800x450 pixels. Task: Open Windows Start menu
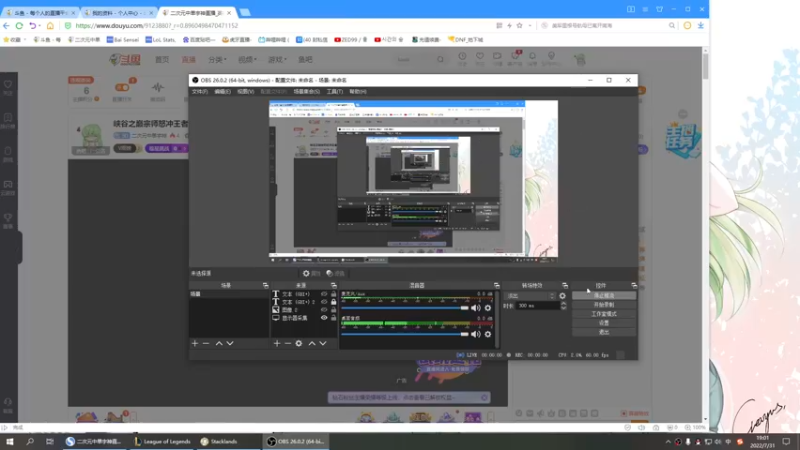pos(10,441)
